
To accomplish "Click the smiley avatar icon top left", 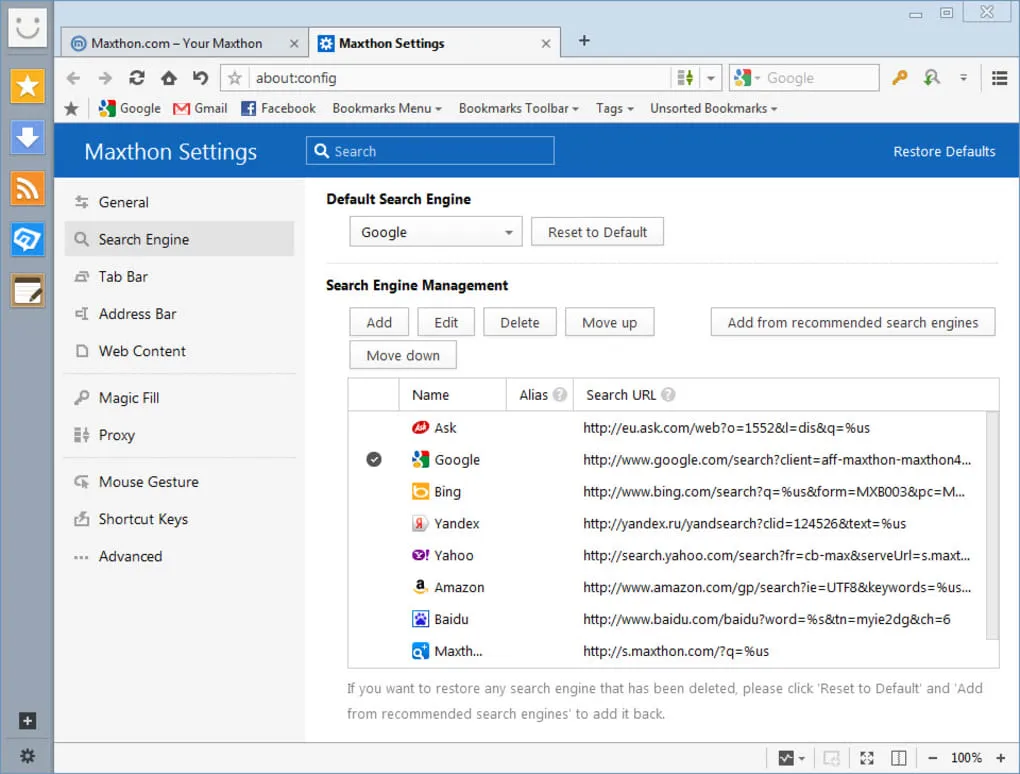I will 27,27.
